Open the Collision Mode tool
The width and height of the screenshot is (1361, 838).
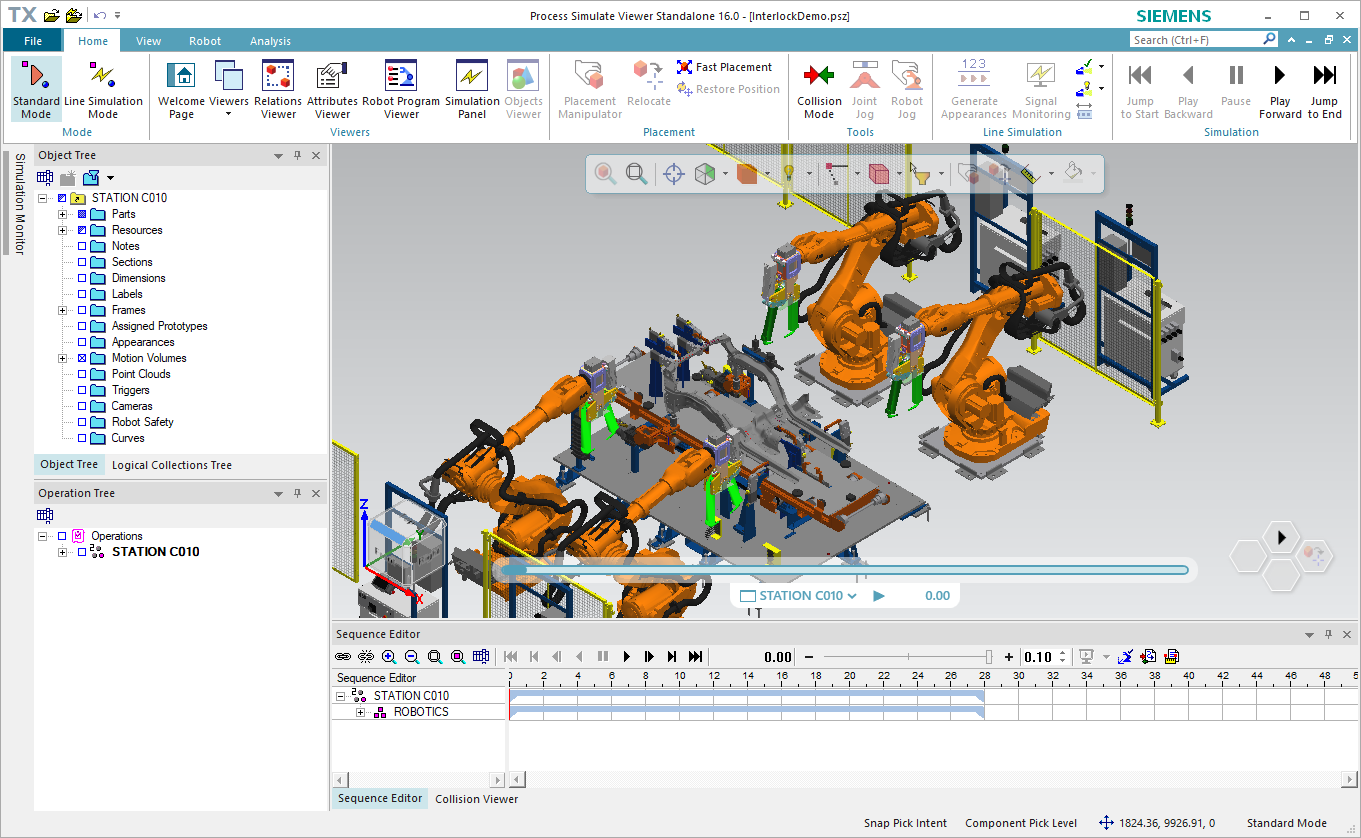[818, 88]
